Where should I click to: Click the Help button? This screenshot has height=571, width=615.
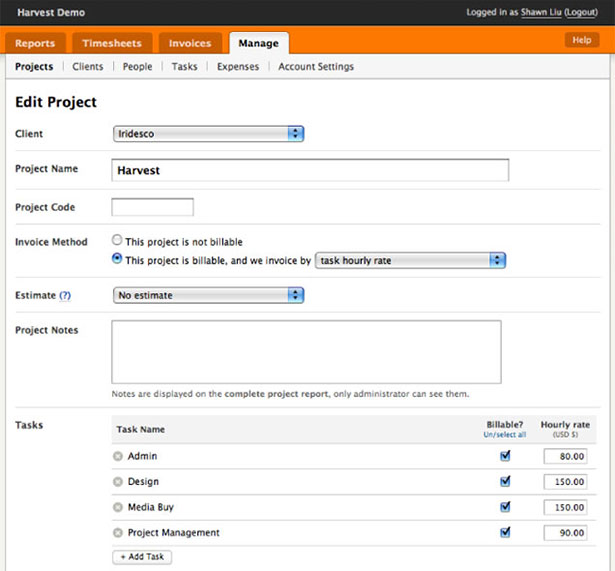coord(582,40)
